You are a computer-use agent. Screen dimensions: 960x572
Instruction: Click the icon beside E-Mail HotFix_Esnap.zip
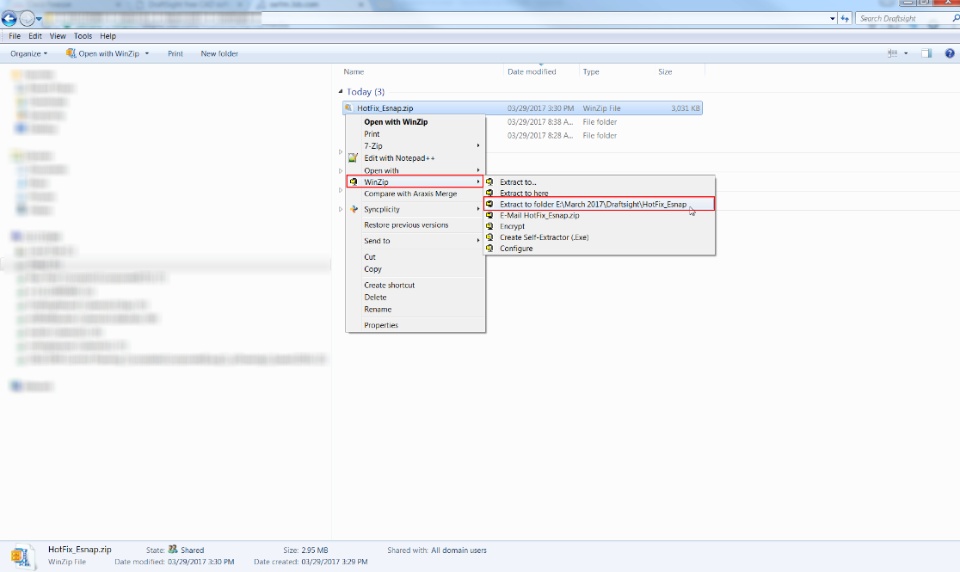pos(490,216)
